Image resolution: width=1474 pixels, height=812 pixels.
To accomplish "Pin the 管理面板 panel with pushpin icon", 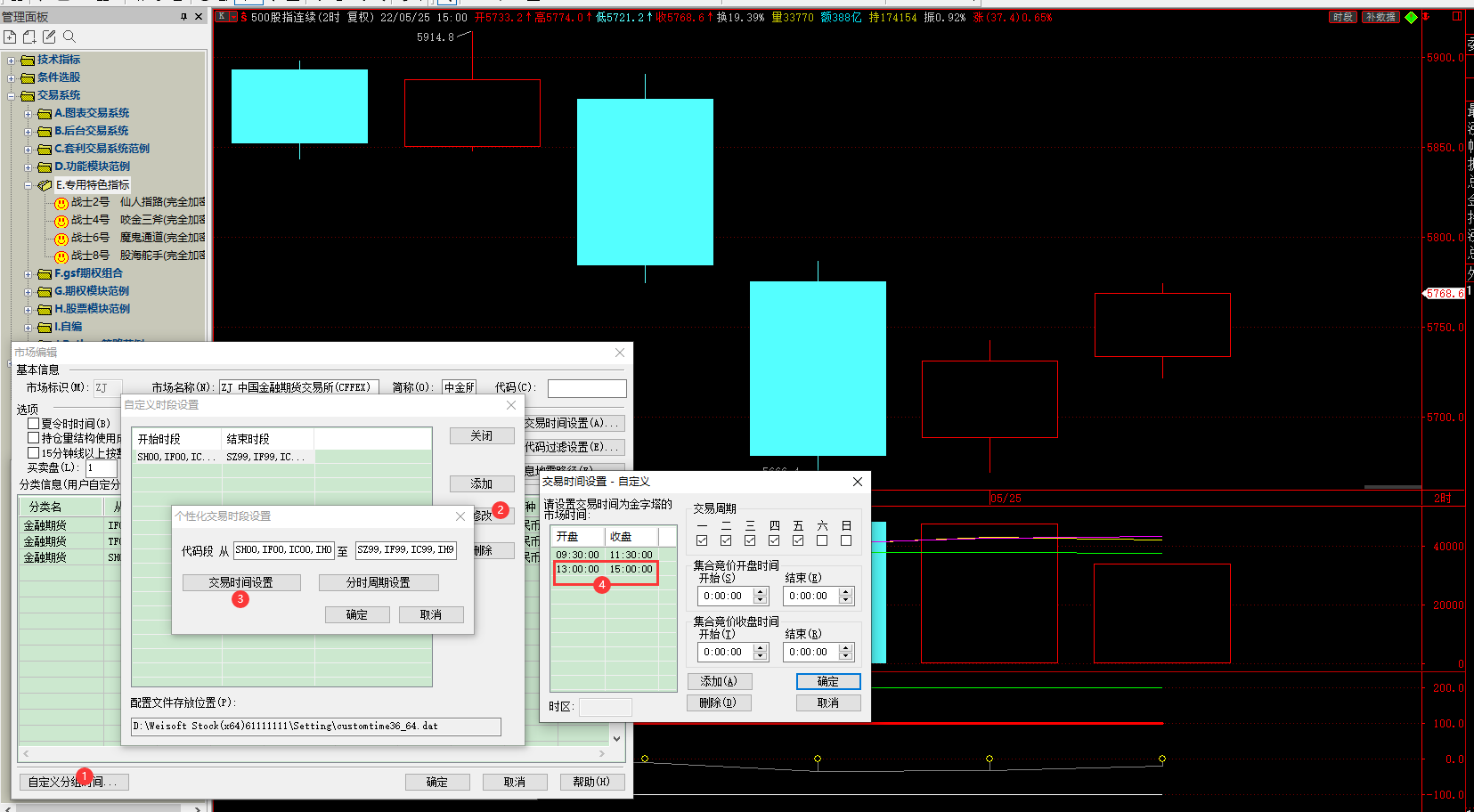I will tap(183, 17).
